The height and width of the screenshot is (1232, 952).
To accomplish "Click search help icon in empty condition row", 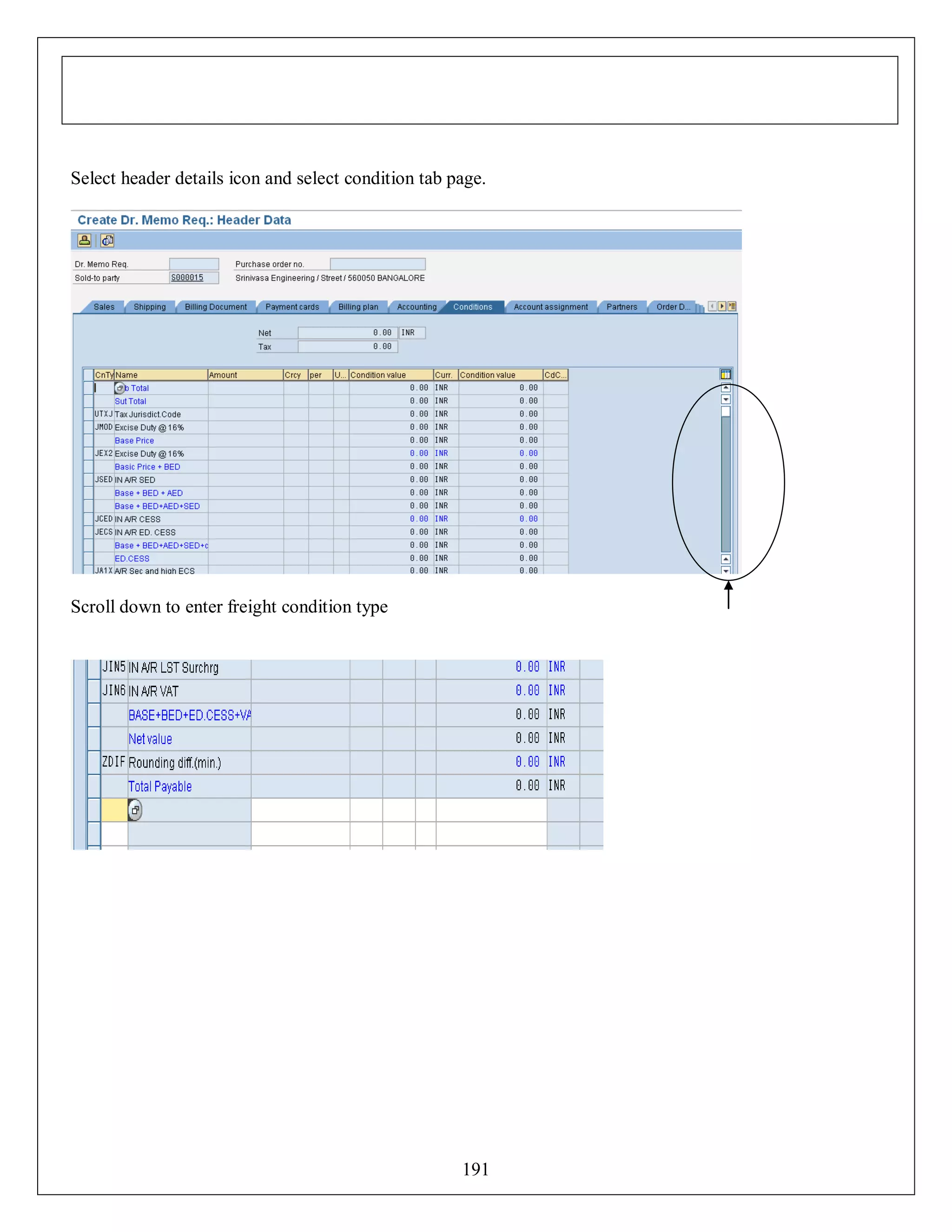I will (135, 810).
